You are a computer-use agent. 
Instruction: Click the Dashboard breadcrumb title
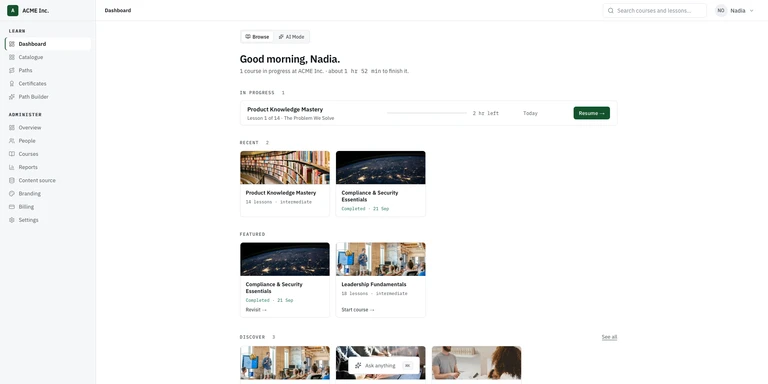click(118, 10)
